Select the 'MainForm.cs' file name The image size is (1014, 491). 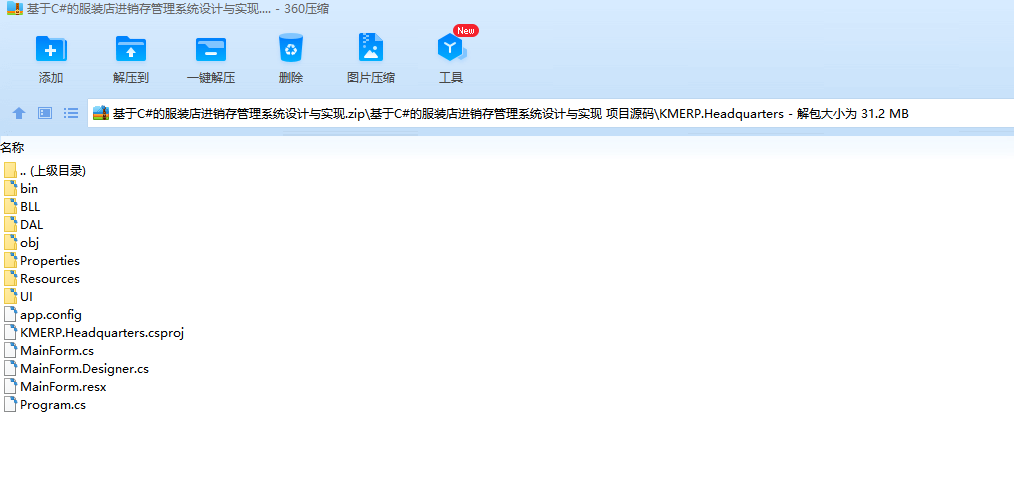click(x=57, y=351)
